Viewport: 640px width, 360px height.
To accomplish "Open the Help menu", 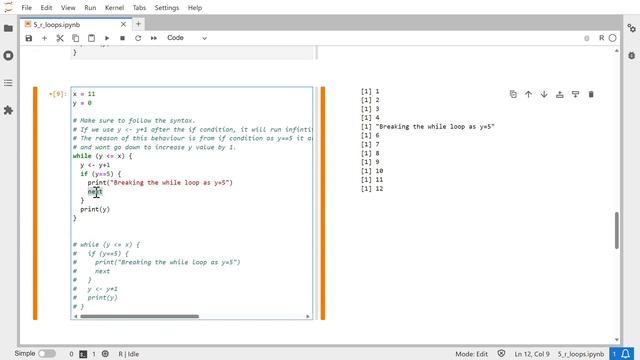I will pos(195,8).
